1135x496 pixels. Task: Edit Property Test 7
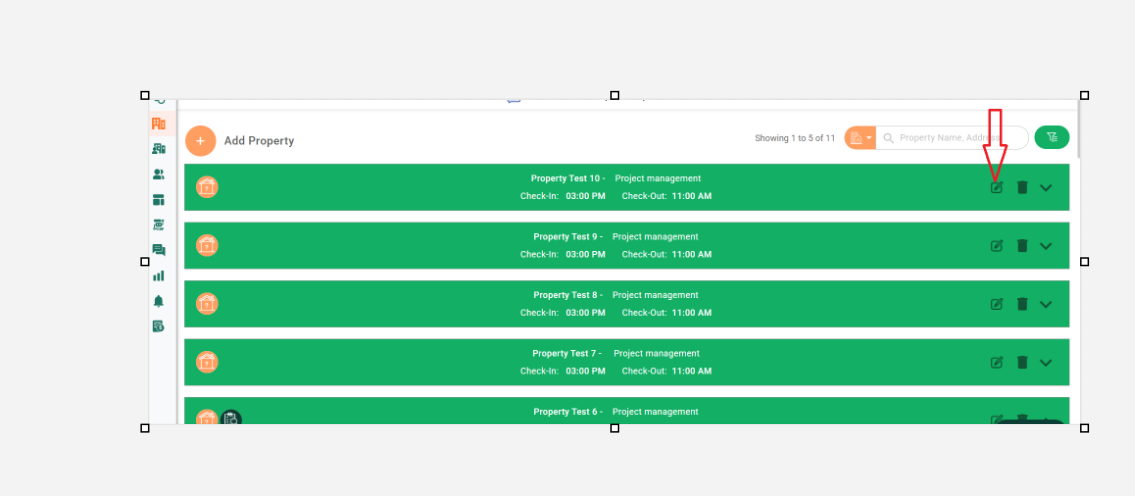click(997, 363)
